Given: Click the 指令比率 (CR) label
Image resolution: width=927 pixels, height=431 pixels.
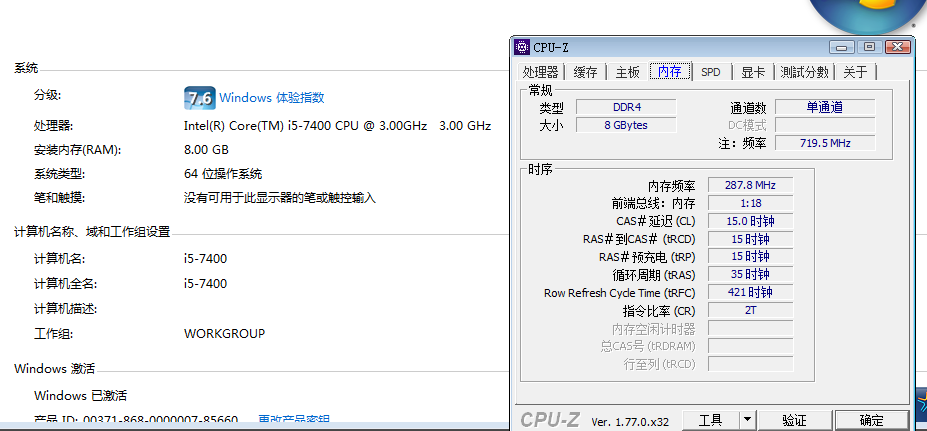Looking at the screenshot, I should click(659, 310).
